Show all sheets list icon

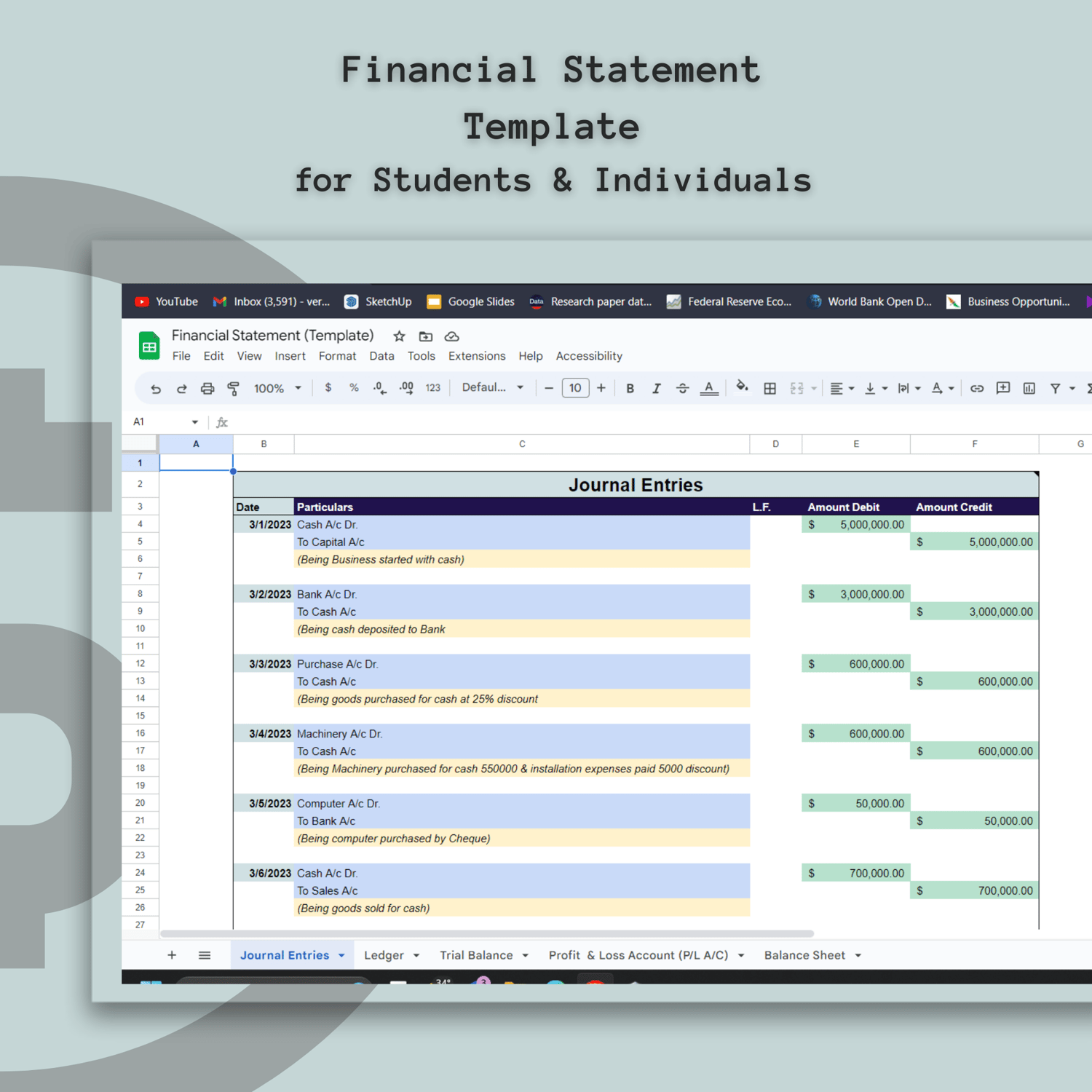click(205, 955)
